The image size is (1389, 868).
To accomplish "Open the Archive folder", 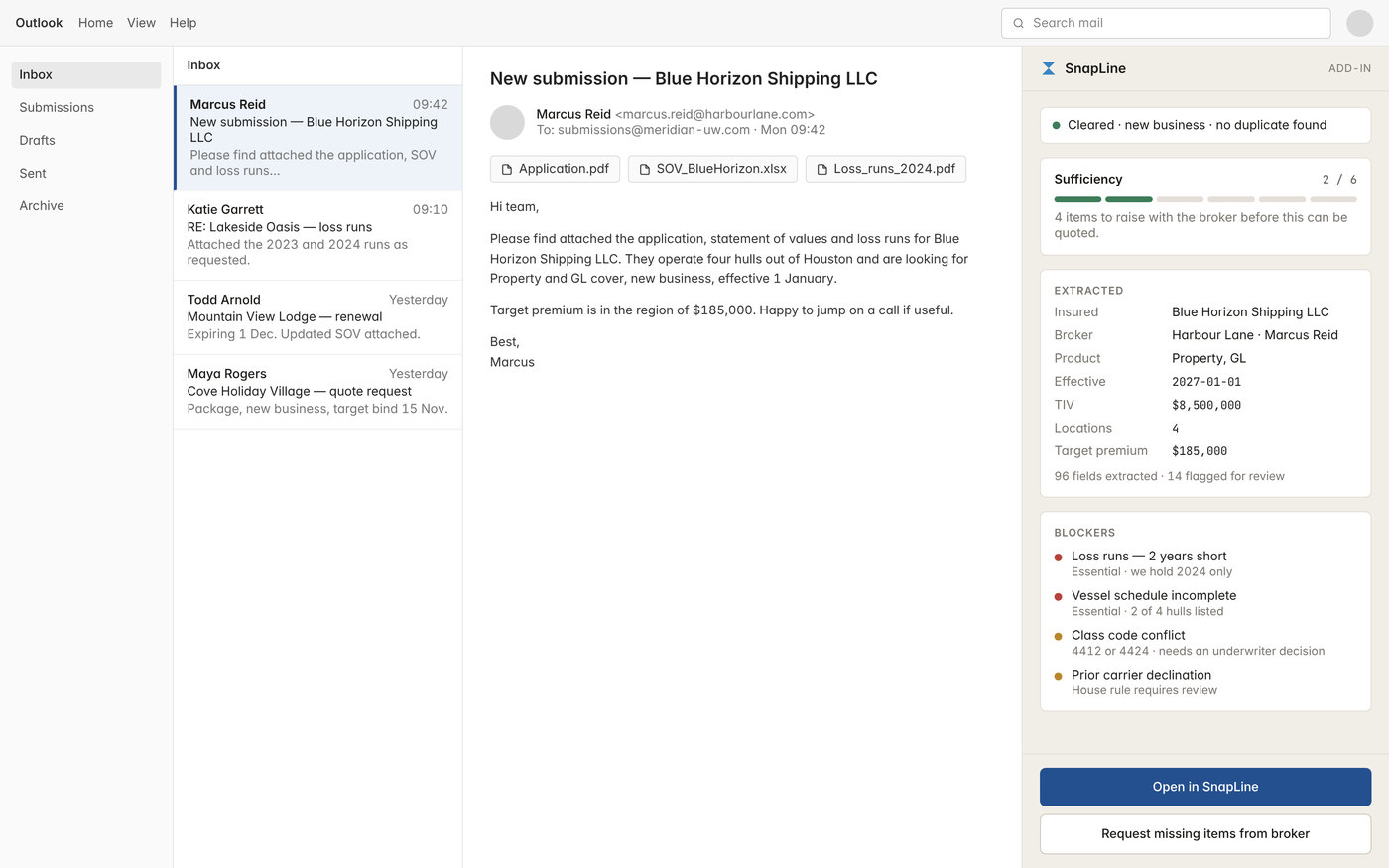I will (x=86, y=205).
